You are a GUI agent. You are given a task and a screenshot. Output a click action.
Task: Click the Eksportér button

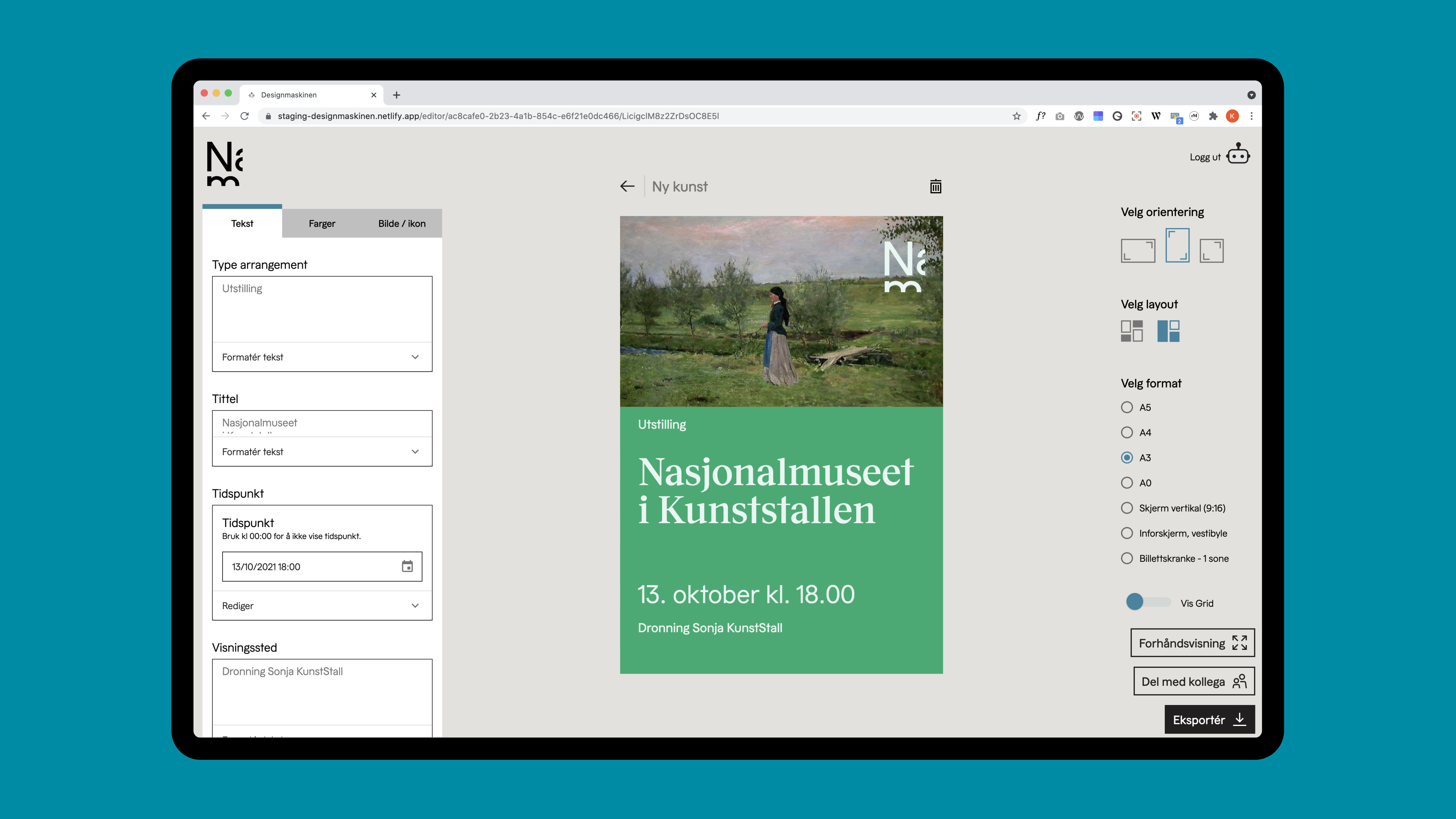[x=1210, y=719]
